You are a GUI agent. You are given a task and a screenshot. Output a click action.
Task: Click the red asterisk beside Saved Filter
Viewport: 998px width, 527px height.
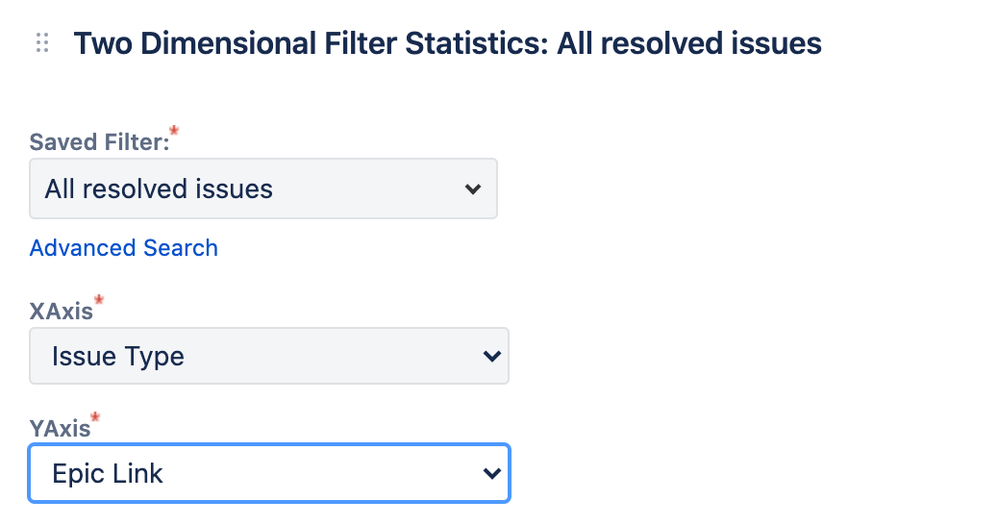click(174, 131)
